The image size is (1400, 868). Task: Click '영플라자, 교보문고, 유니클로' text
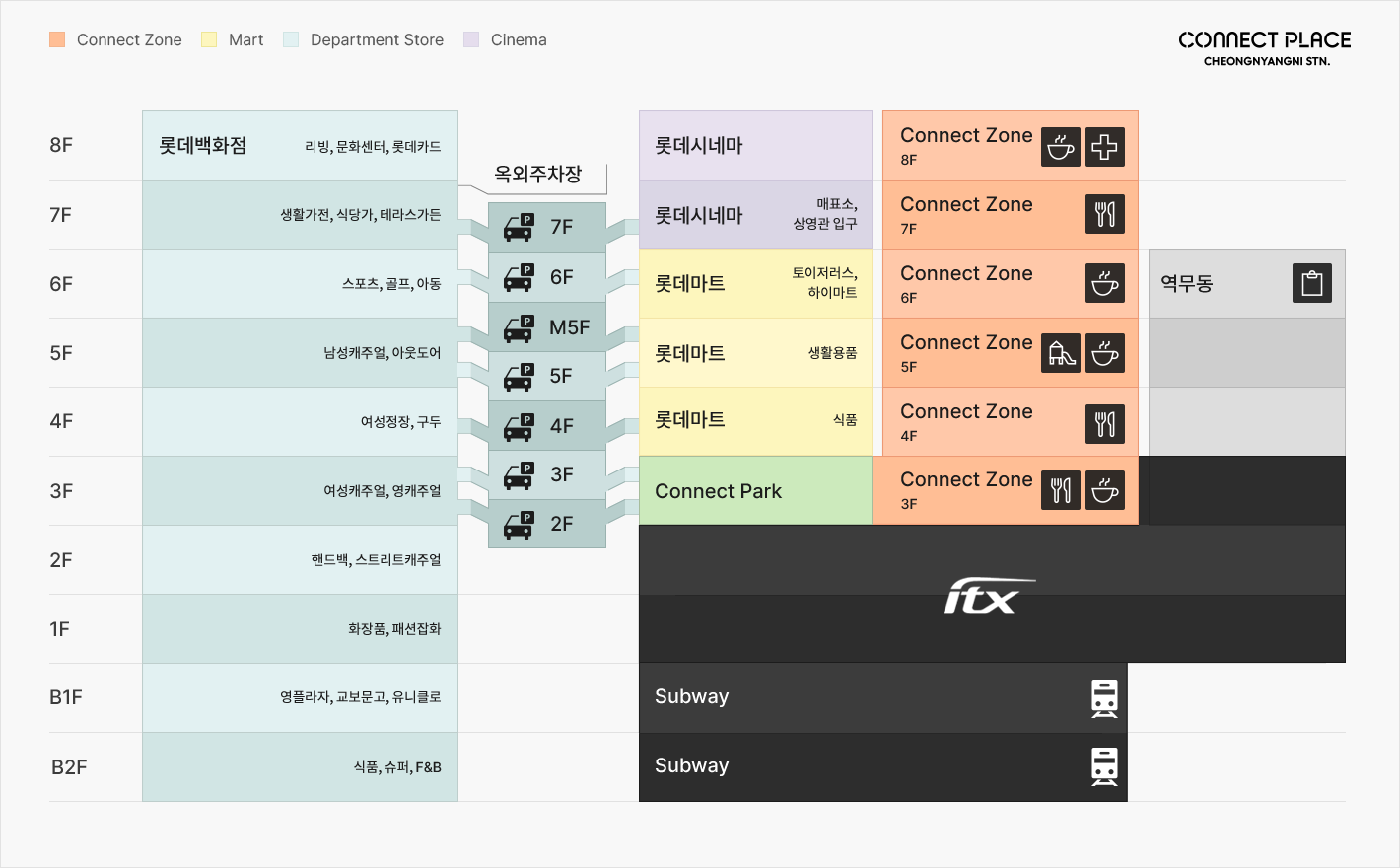pyautogui.click(x=361, y=697)
